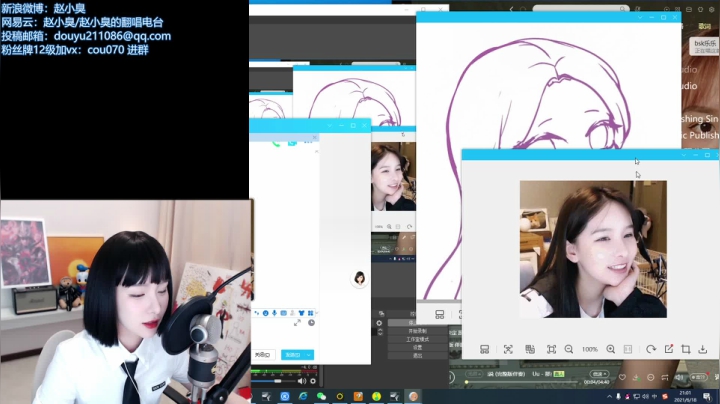The height and width of the screenshot is (404, 720).
Task: Open the four-squares apps icon in chat toolbar
Action: point(310,313)
